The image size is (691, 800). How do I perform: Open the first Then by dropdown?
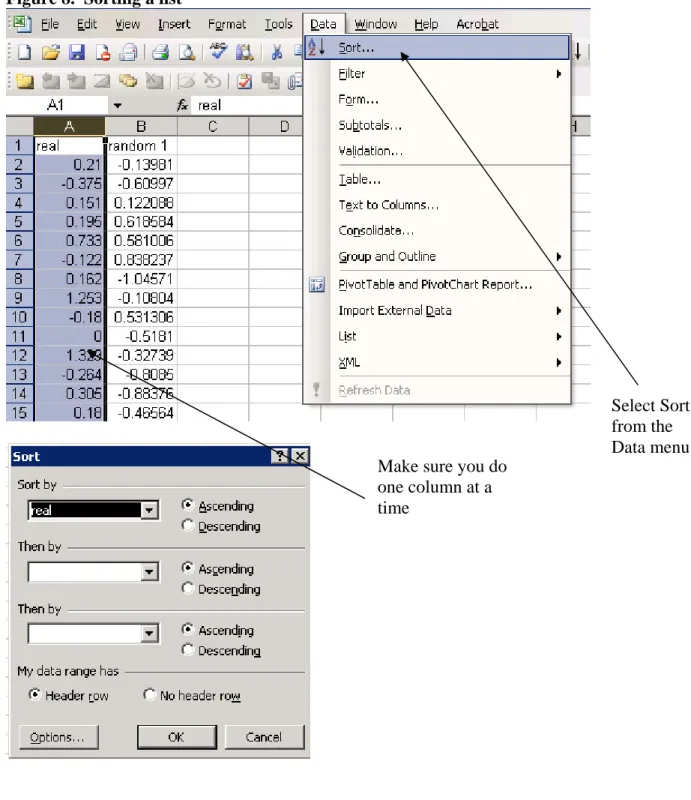coord(149,572)
